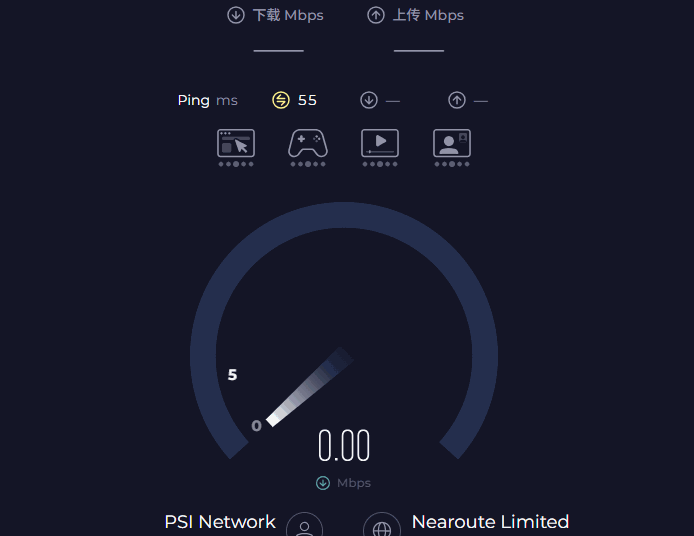Click the 下载 Mbps label
This screenshot has height=536, width=694.
288,15
